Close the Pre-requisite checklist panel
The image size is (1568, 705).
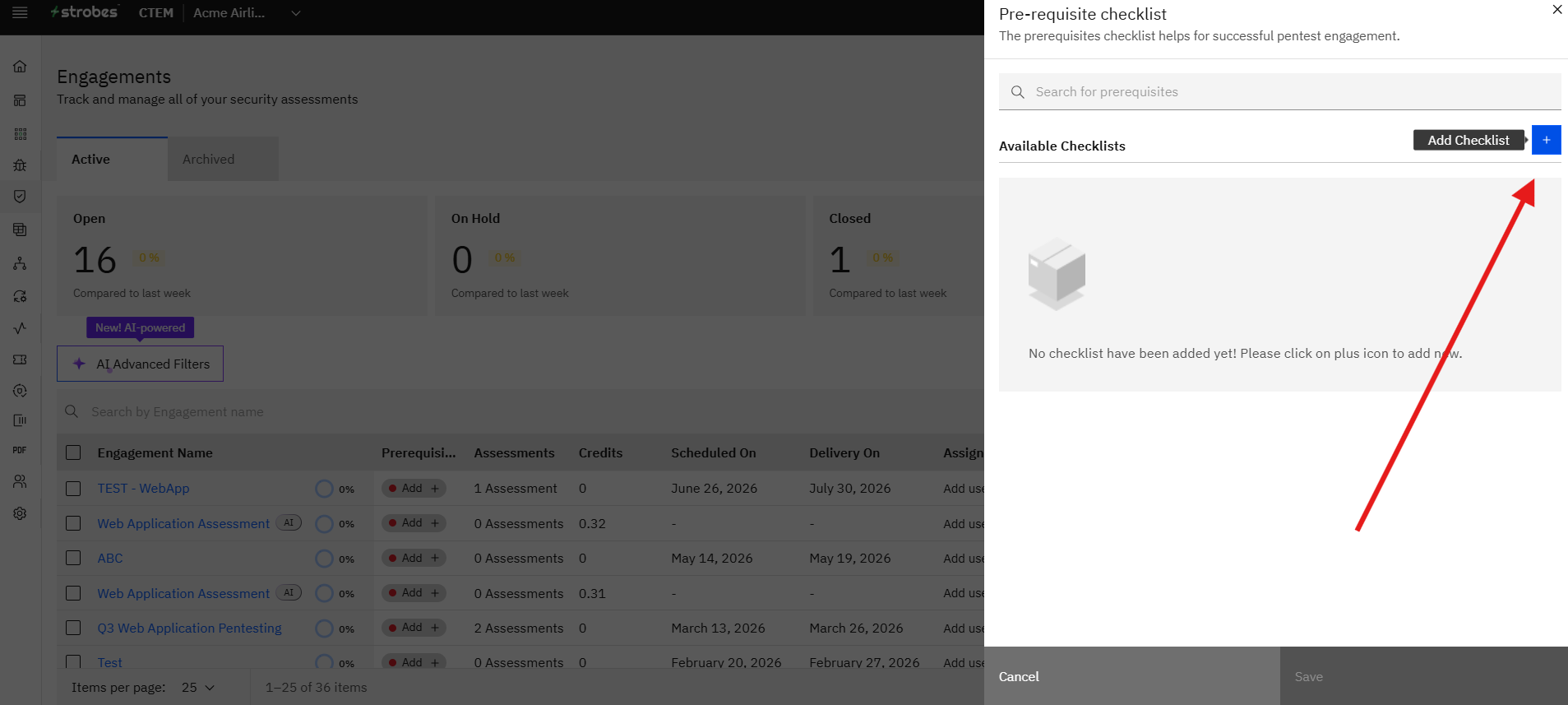click(x=1556, y=10)
